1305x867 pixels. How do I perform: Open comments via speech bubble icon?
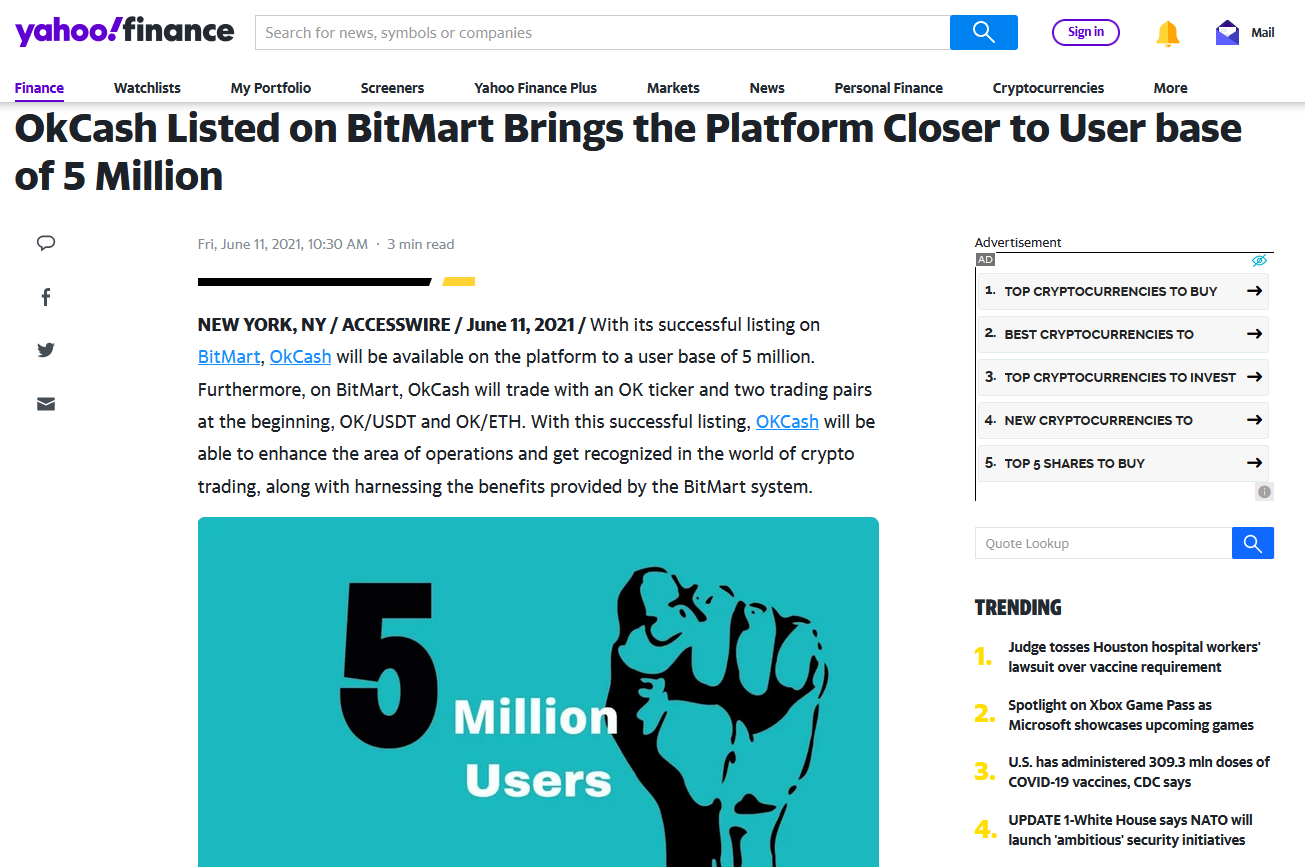(46, 243)
